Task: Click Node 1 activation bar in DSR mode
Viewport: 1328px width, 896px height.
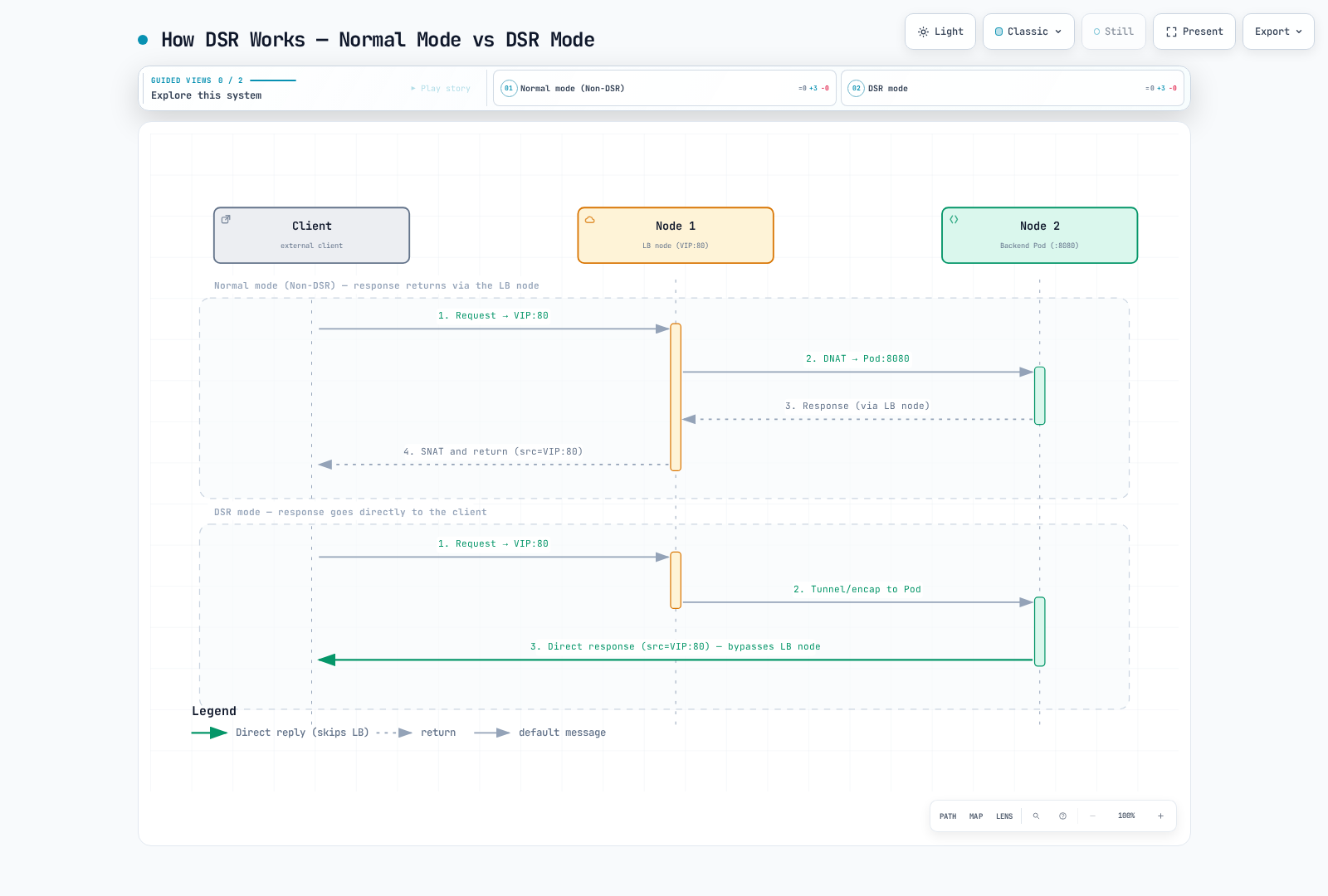Action: pos(676,580)
